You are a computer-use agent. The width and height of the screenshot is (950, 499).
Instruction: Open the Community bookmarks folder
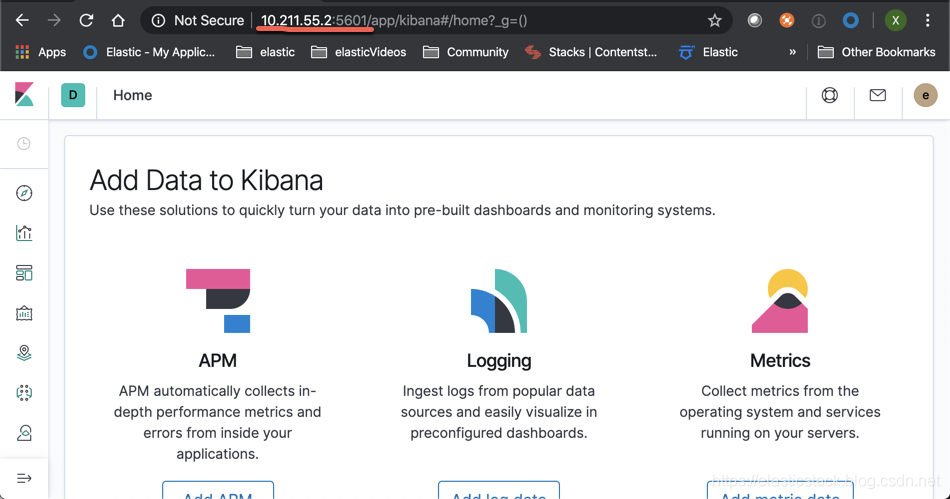[466, 52]
